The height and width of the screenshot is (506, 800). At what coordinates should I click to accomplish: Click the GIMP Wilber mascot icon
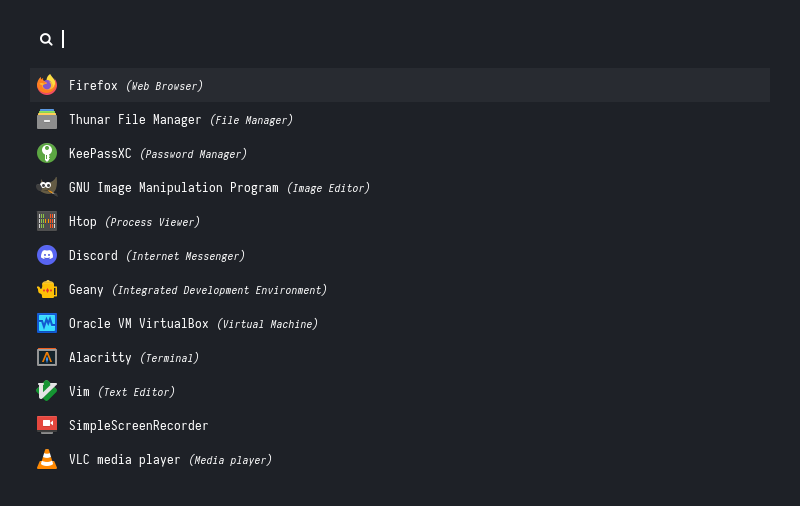[47, 187]
